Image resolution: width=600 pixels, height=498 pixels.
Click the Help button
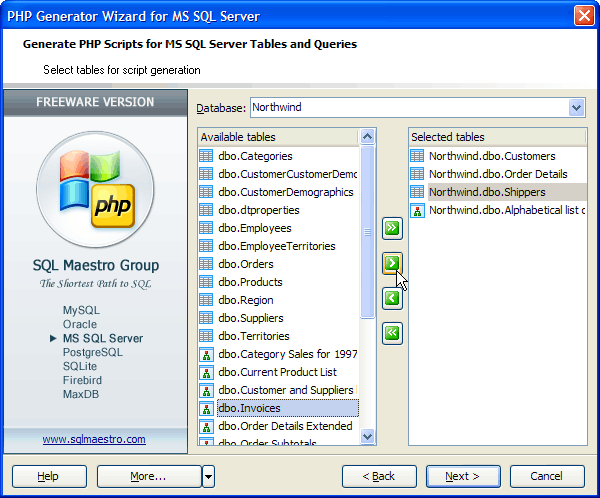coord(49,477)
